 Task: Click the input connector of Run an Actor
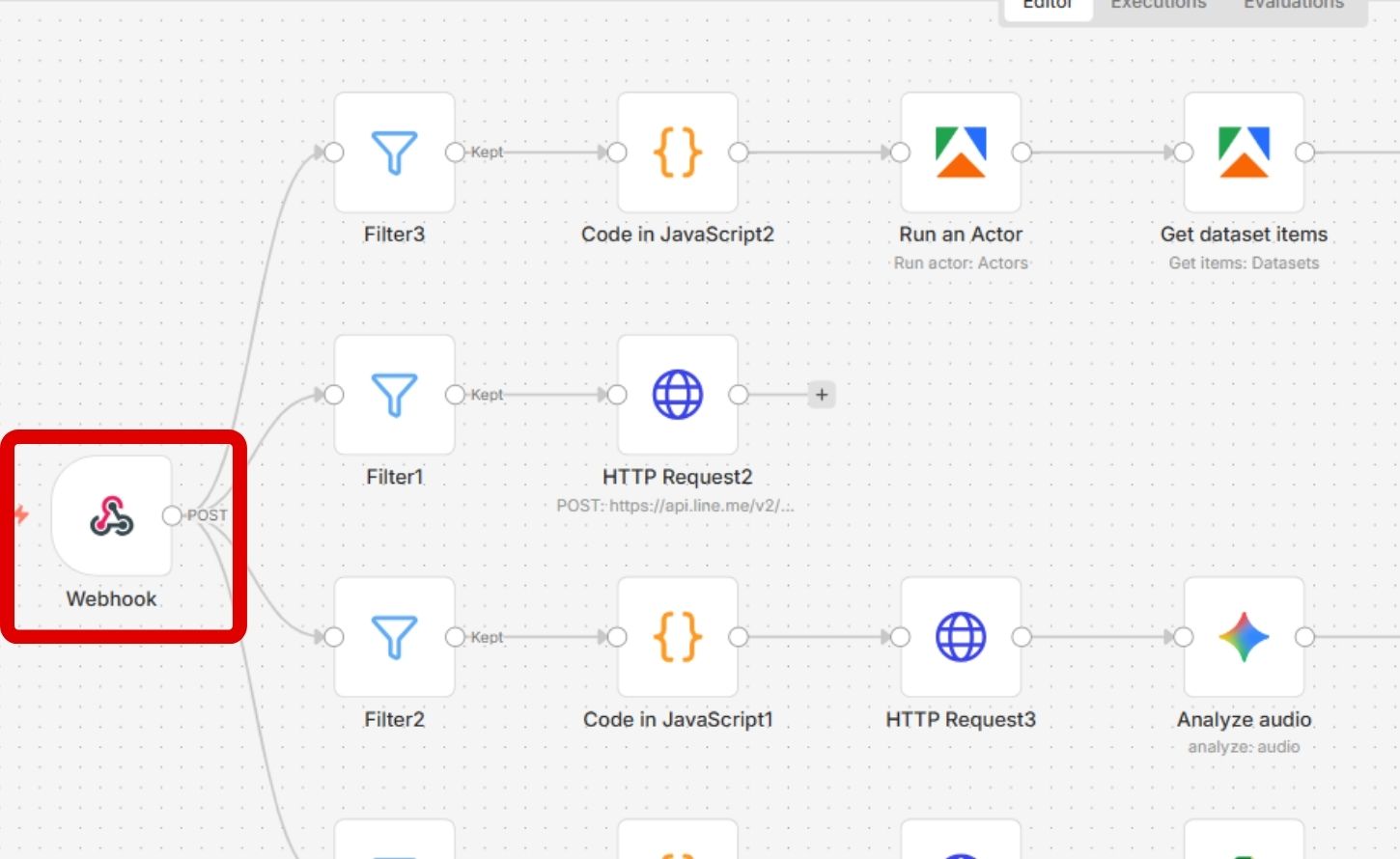(x=900, y=152)
